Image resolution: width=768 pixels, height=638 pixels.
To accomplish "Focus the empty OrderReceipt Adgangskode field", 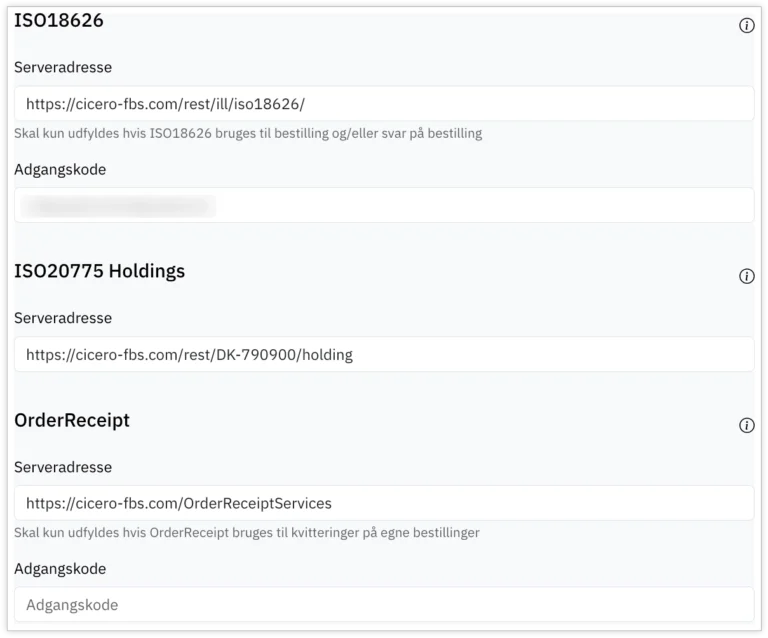I will point(384,604).
